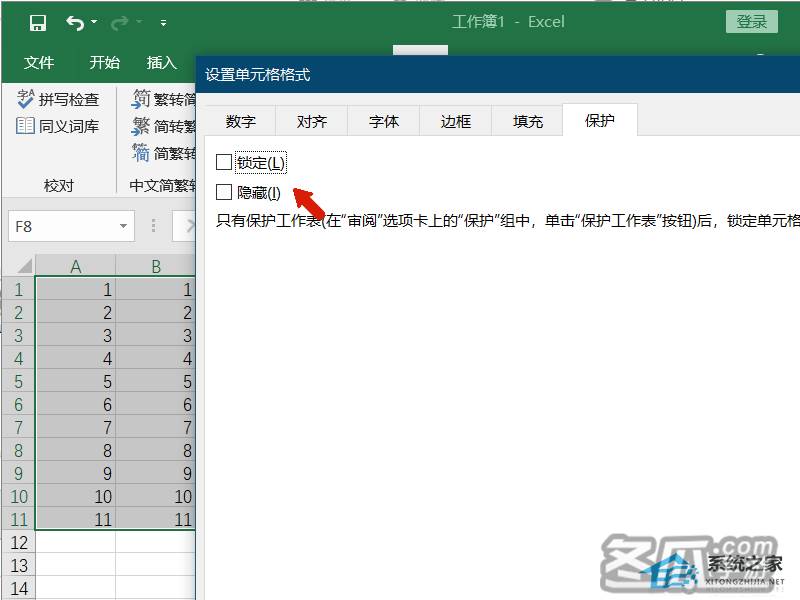This screenshot has height=600, width=800.
Task: Switch to the 插入 ribbon tab
Action: pyautogui.click(x=162, y=63)
